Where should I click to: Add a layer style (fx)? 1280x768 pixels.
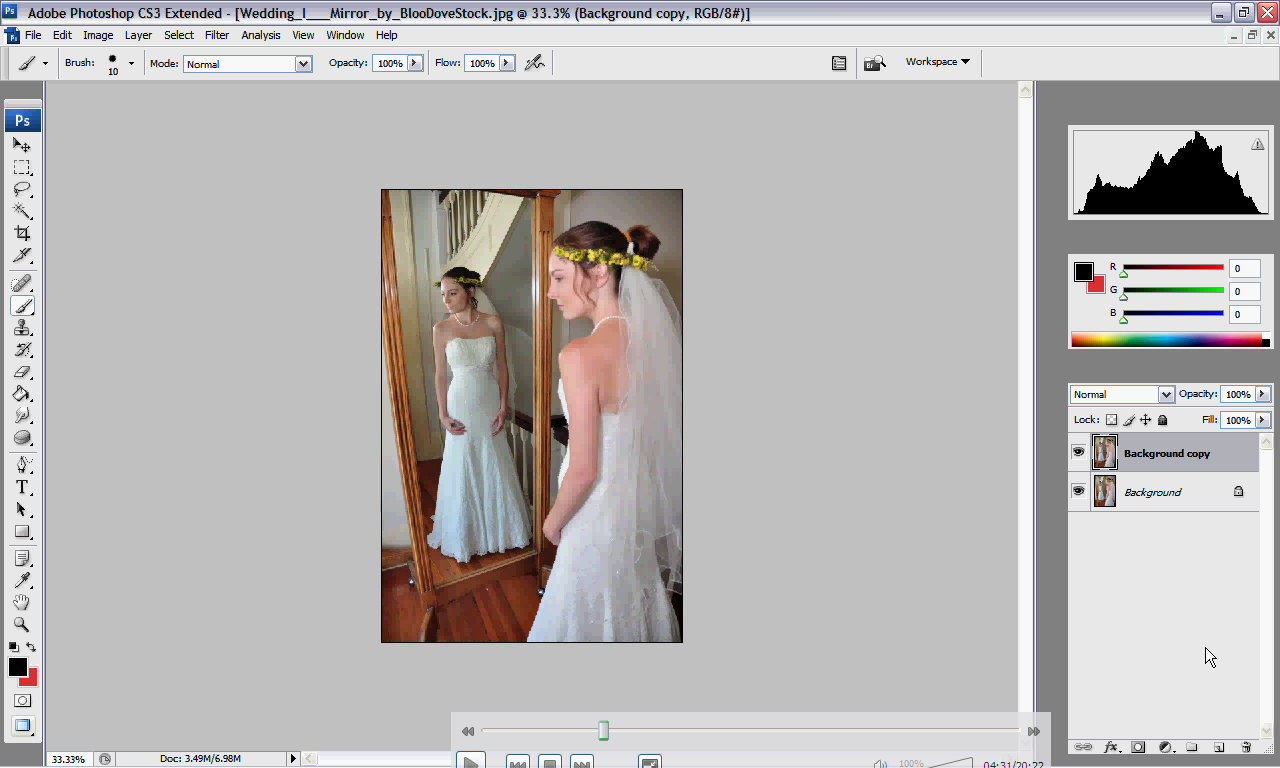pyautogui.click(x=1110, y=747)
